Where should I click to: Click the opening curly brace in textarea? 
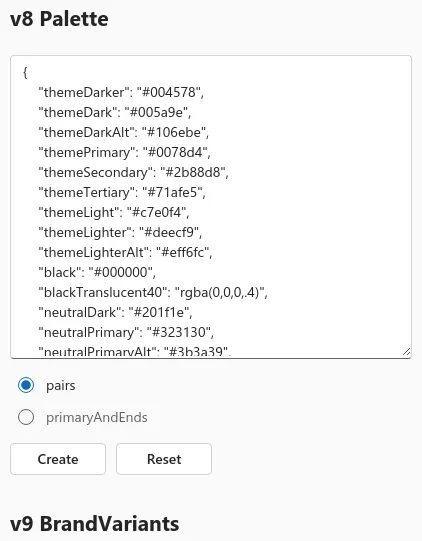pyautogui.click(x=25, y=72)
